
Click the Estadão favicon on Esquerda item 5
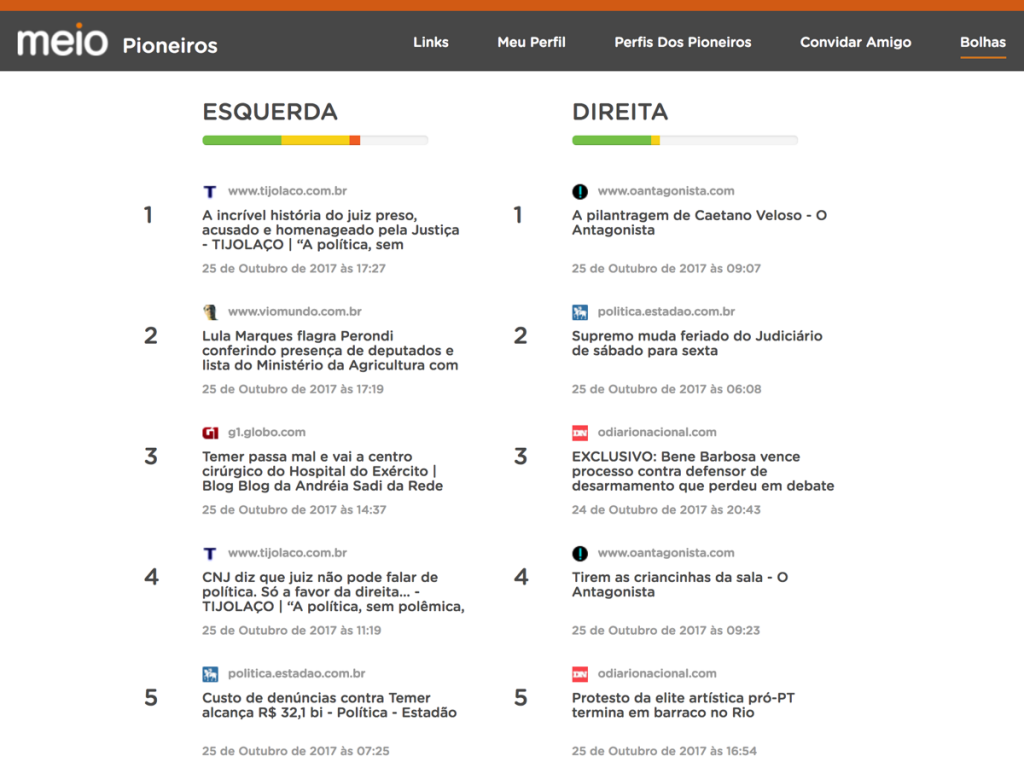click(x=210, y=674)
